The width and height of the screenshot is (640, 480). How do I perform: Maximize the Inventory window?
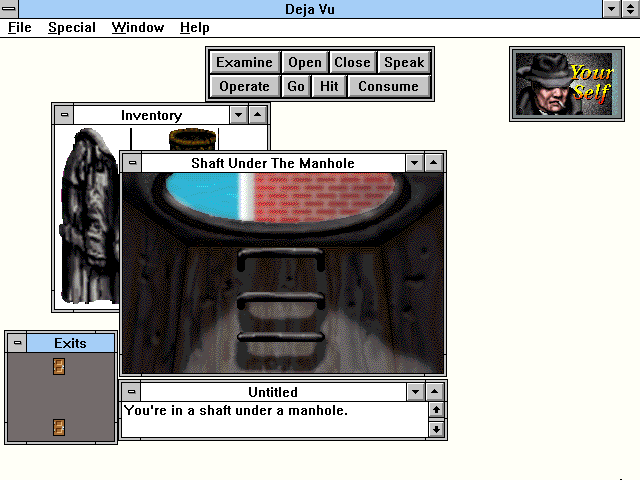pos(258,115)
